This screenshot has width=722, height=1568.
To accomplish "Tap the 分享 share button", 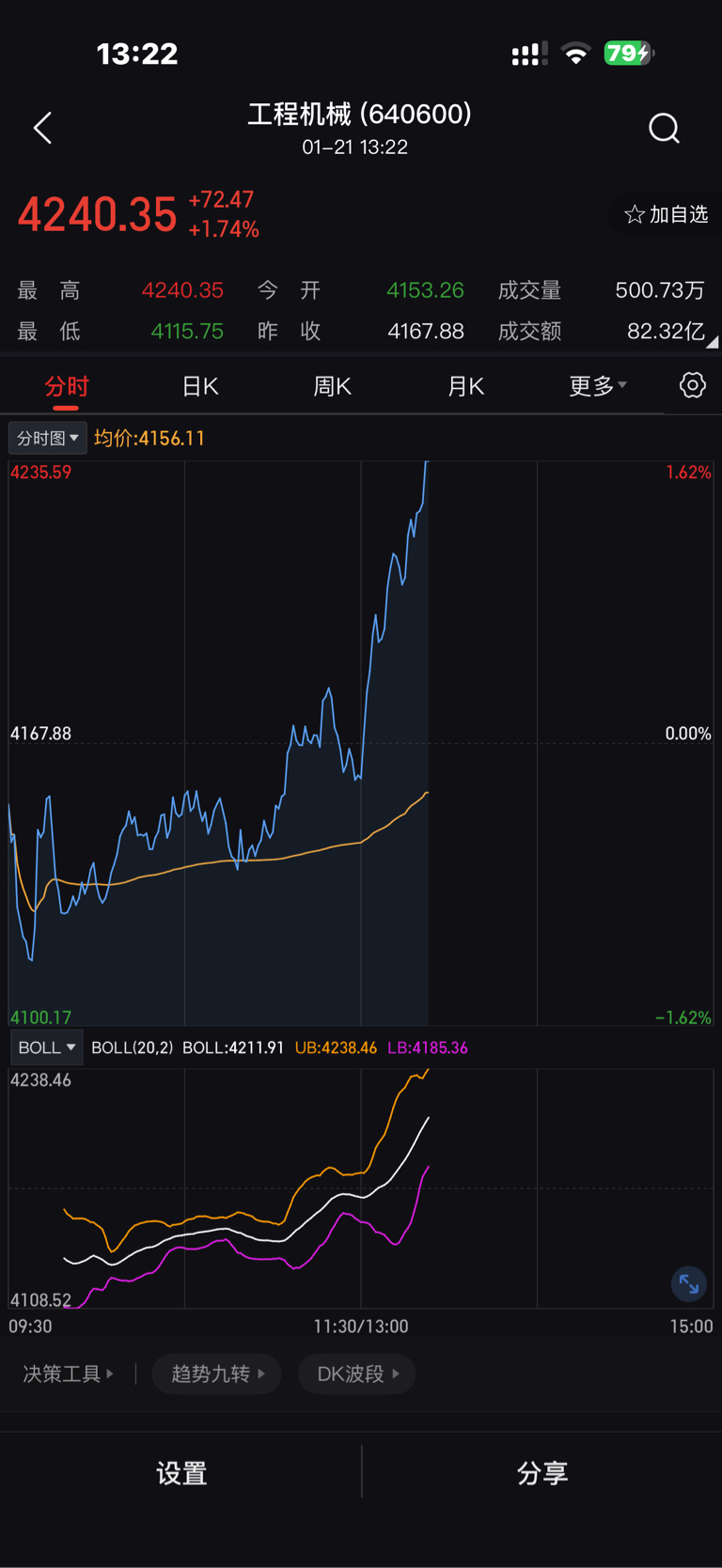I will (x=541, y=1472).
